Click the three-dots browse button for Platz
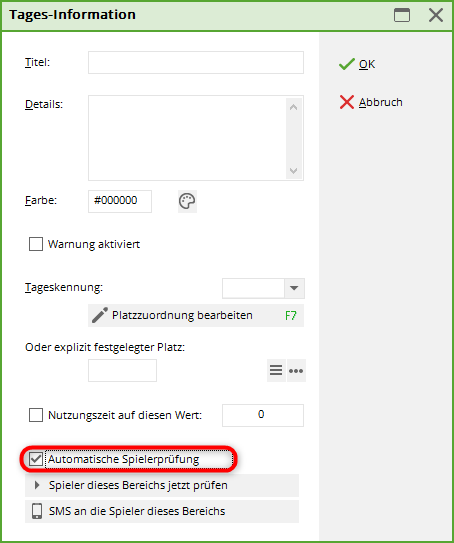 point(296,371)
